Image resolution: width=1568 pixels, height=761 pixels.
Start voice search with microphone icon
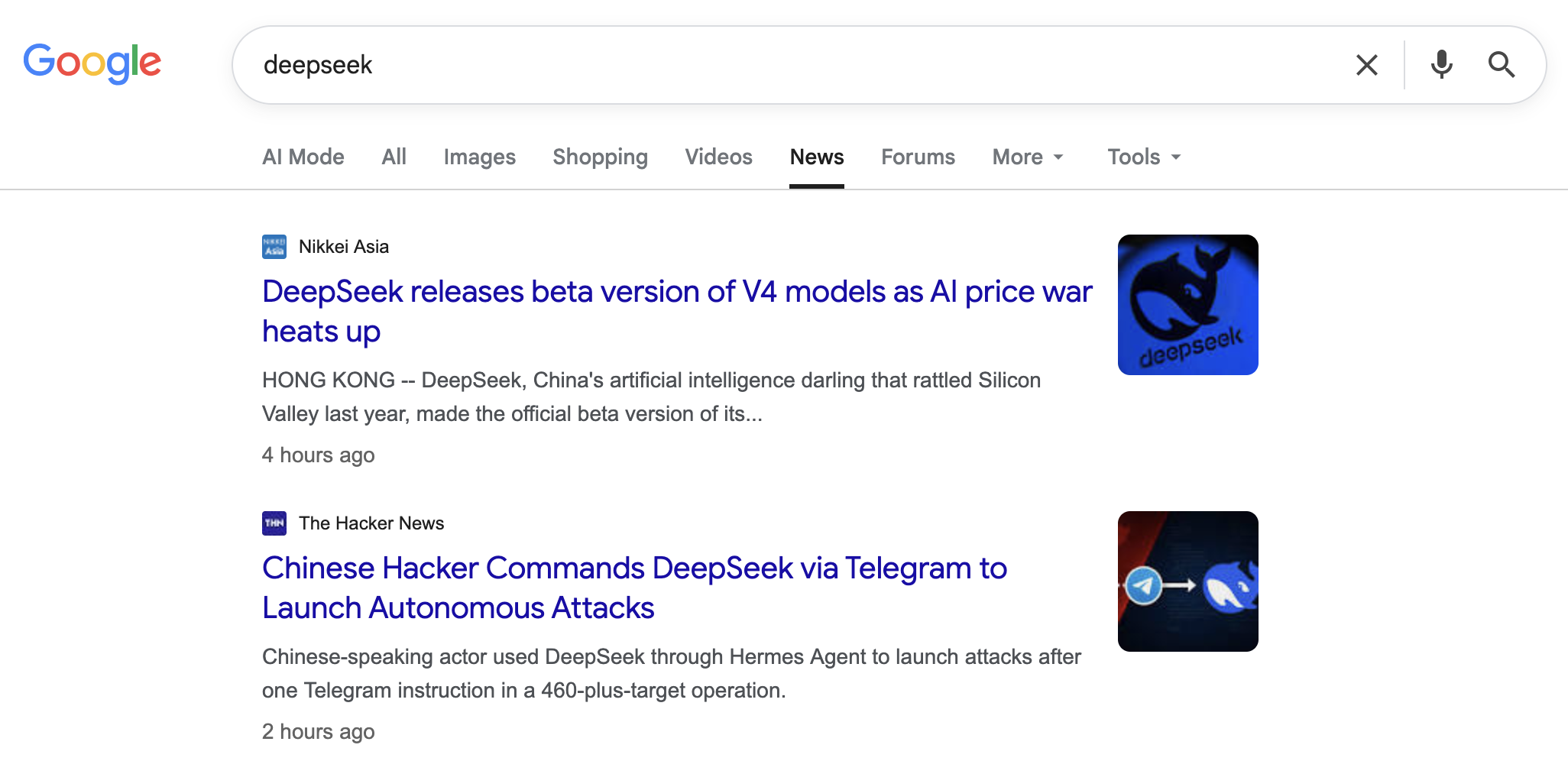[1442, 65]
